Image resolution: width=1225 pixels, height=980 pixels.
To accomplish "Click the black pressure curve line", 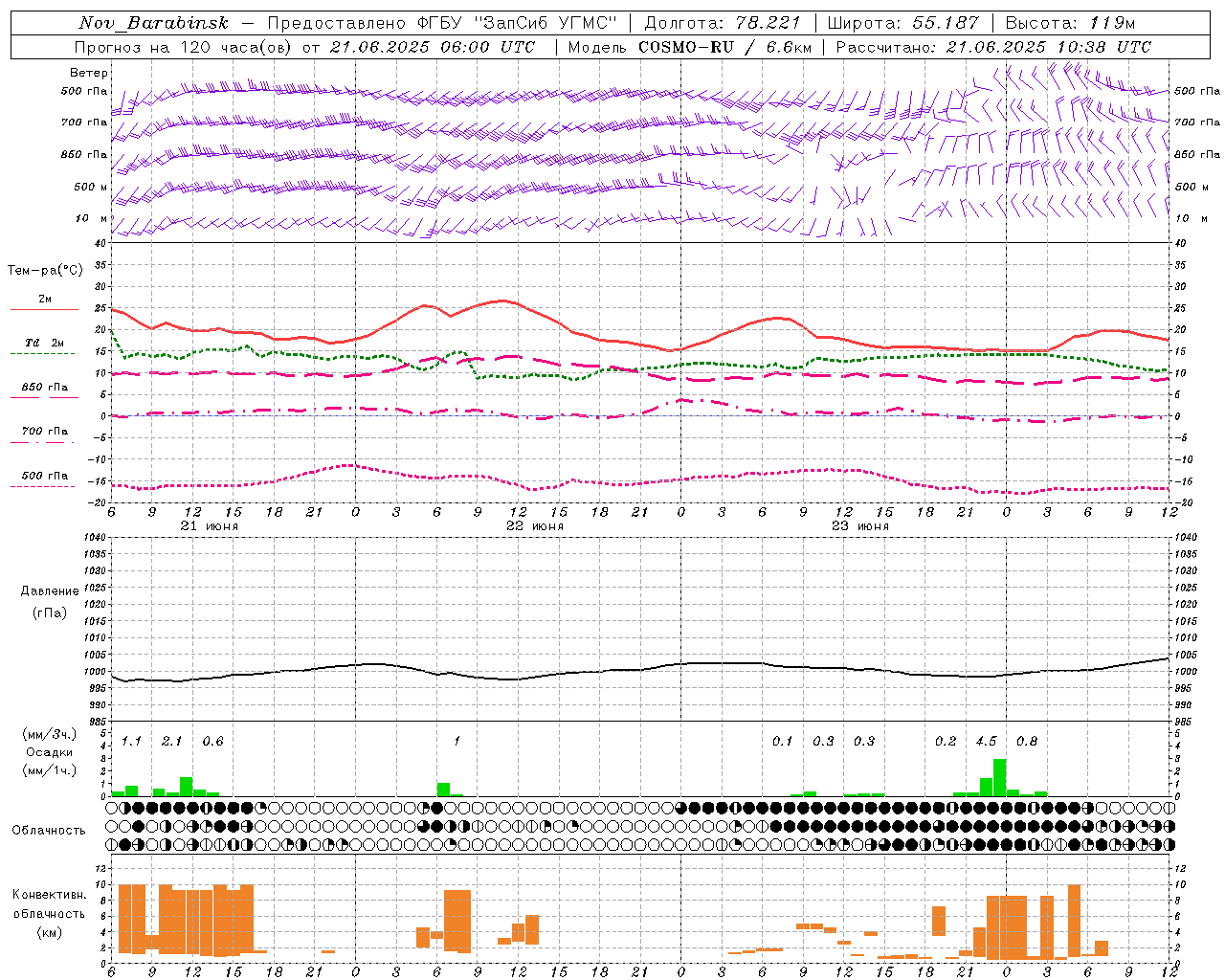I will 641,669.
